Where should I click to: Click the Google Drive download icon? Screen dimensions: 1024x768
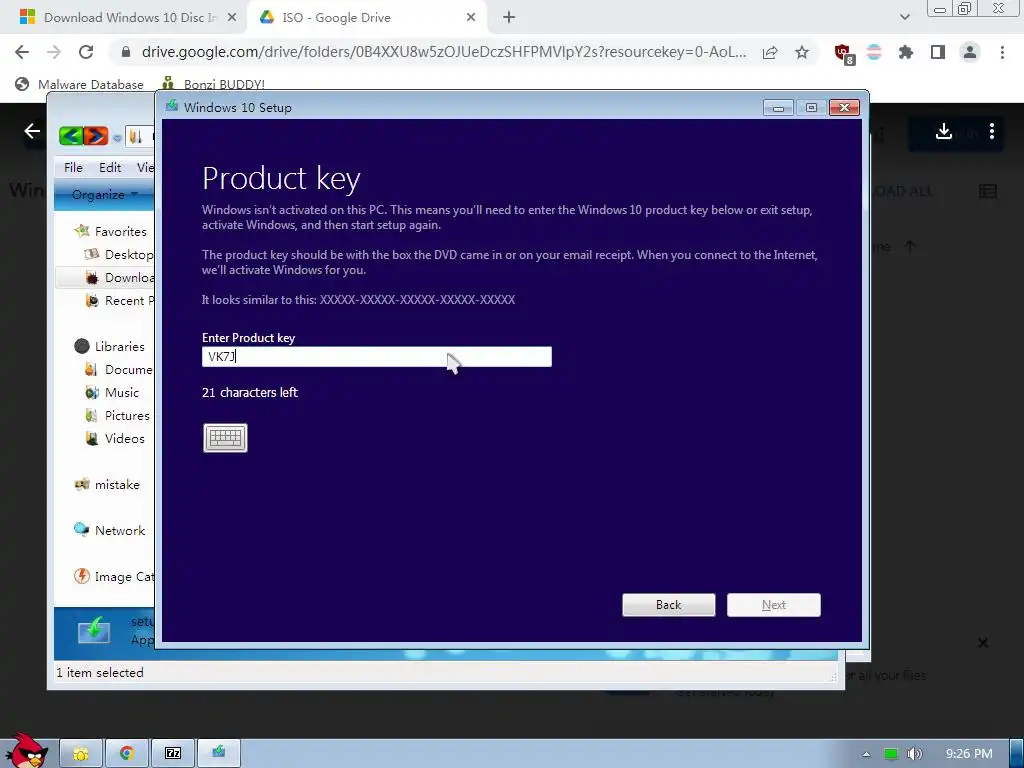point(944,131)
